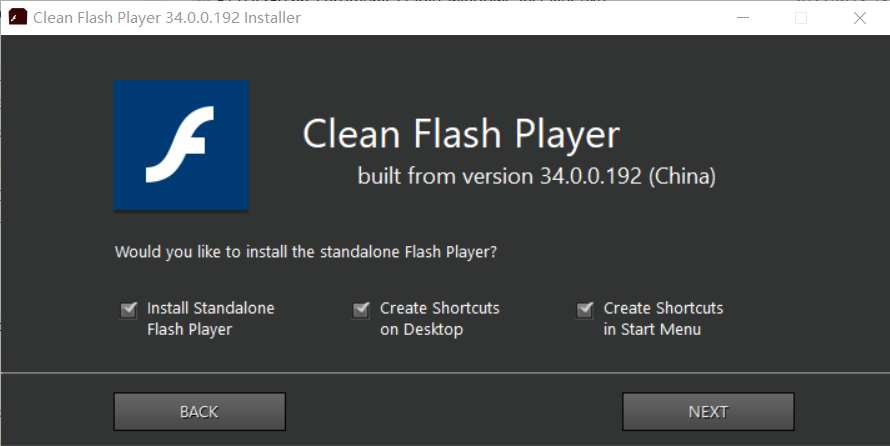Click the "Create Shortcuts in Start Menu" label text
This screenshot has width=890, height=446.
(x=663, y=318)
